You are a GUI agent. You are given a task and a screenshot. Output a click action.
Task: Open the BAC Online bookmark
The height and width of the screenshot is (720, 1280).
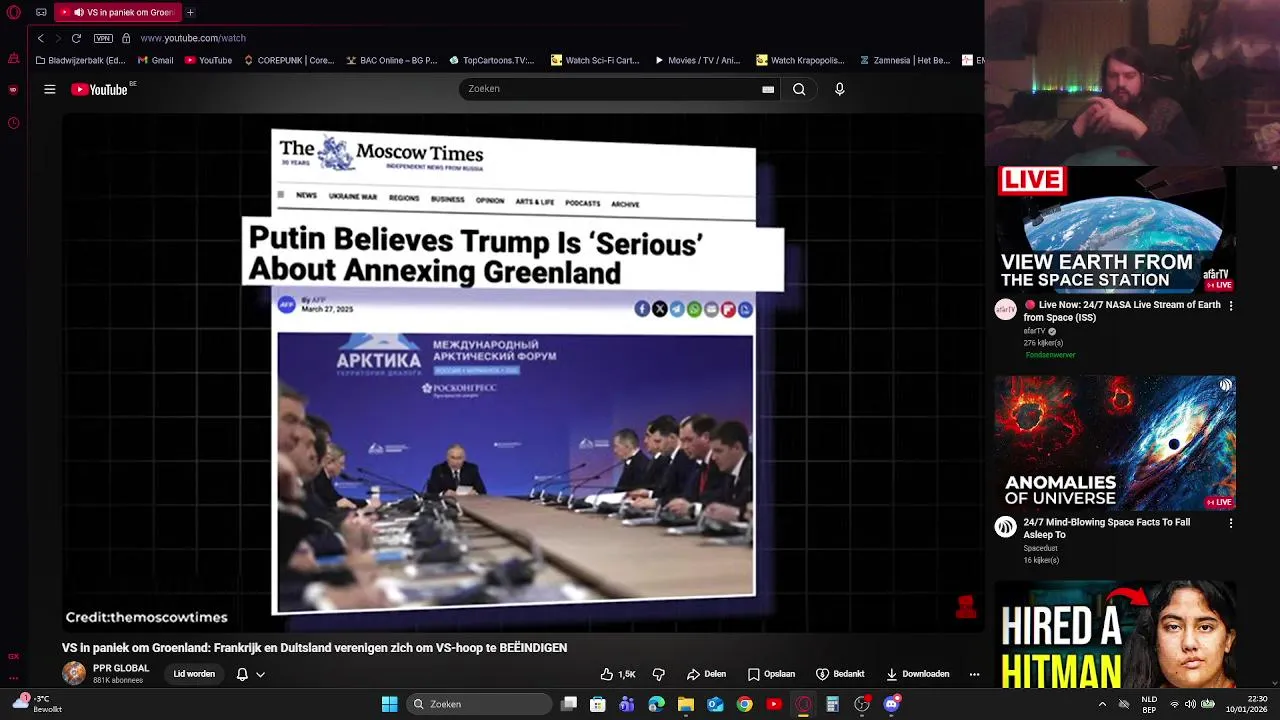point(392,60)
